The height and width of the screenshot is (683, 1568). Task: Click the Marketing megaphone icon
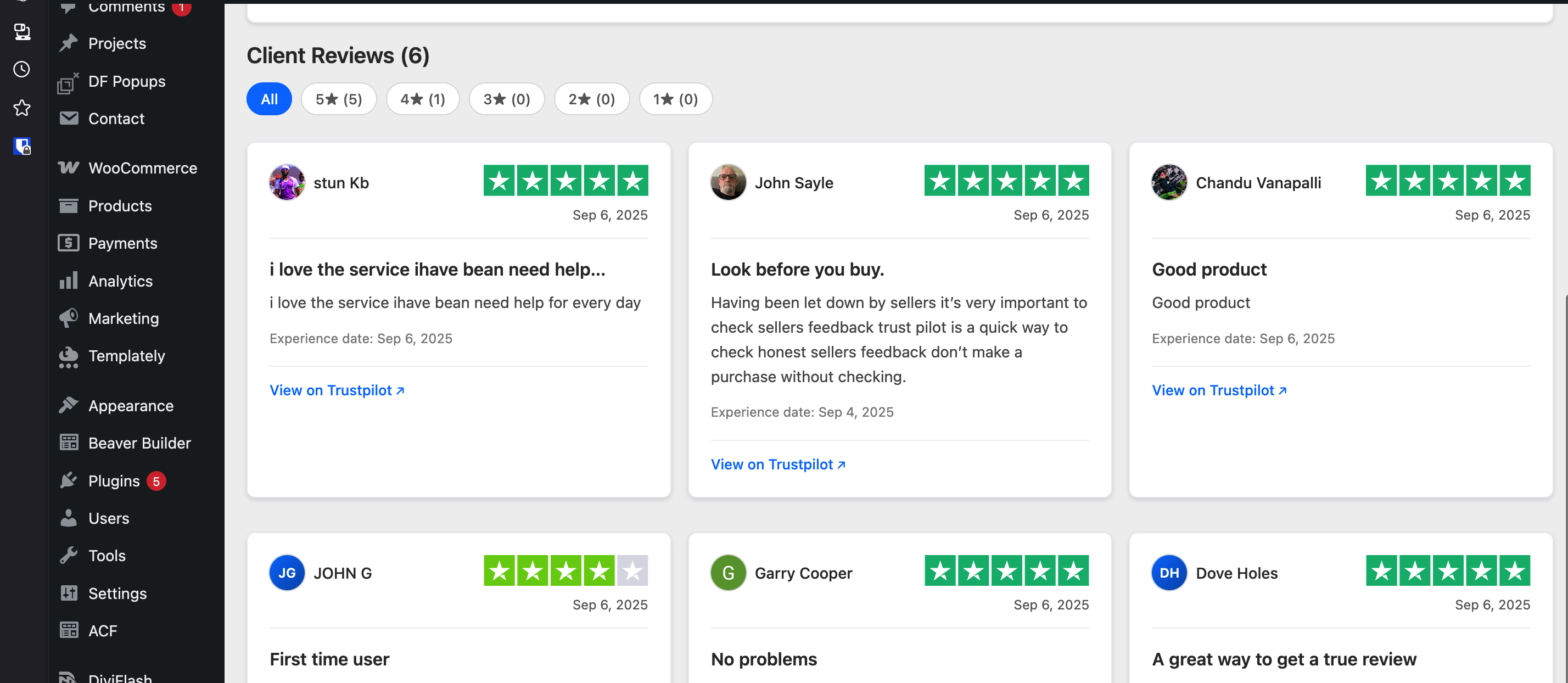pos(68,318)
